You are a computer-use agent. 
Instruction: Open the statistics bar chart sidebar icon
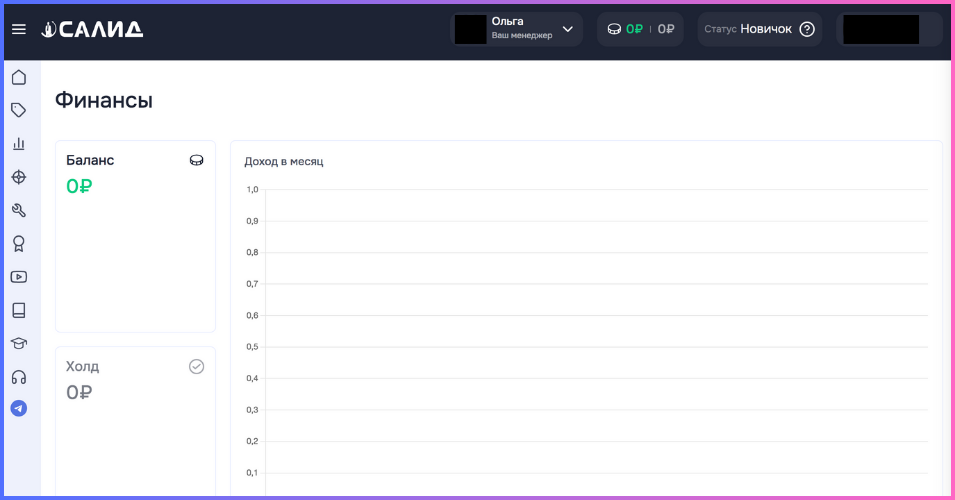pyautogui.click(x=19, y=144)
